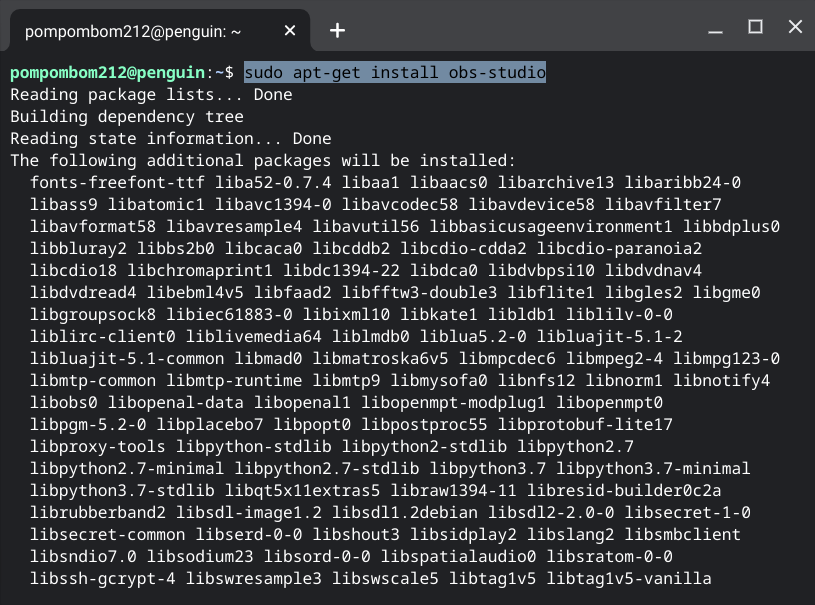The height and width of the screenshot is (605, 815).
Task: Close the terminal window
Action: [795, 27]
